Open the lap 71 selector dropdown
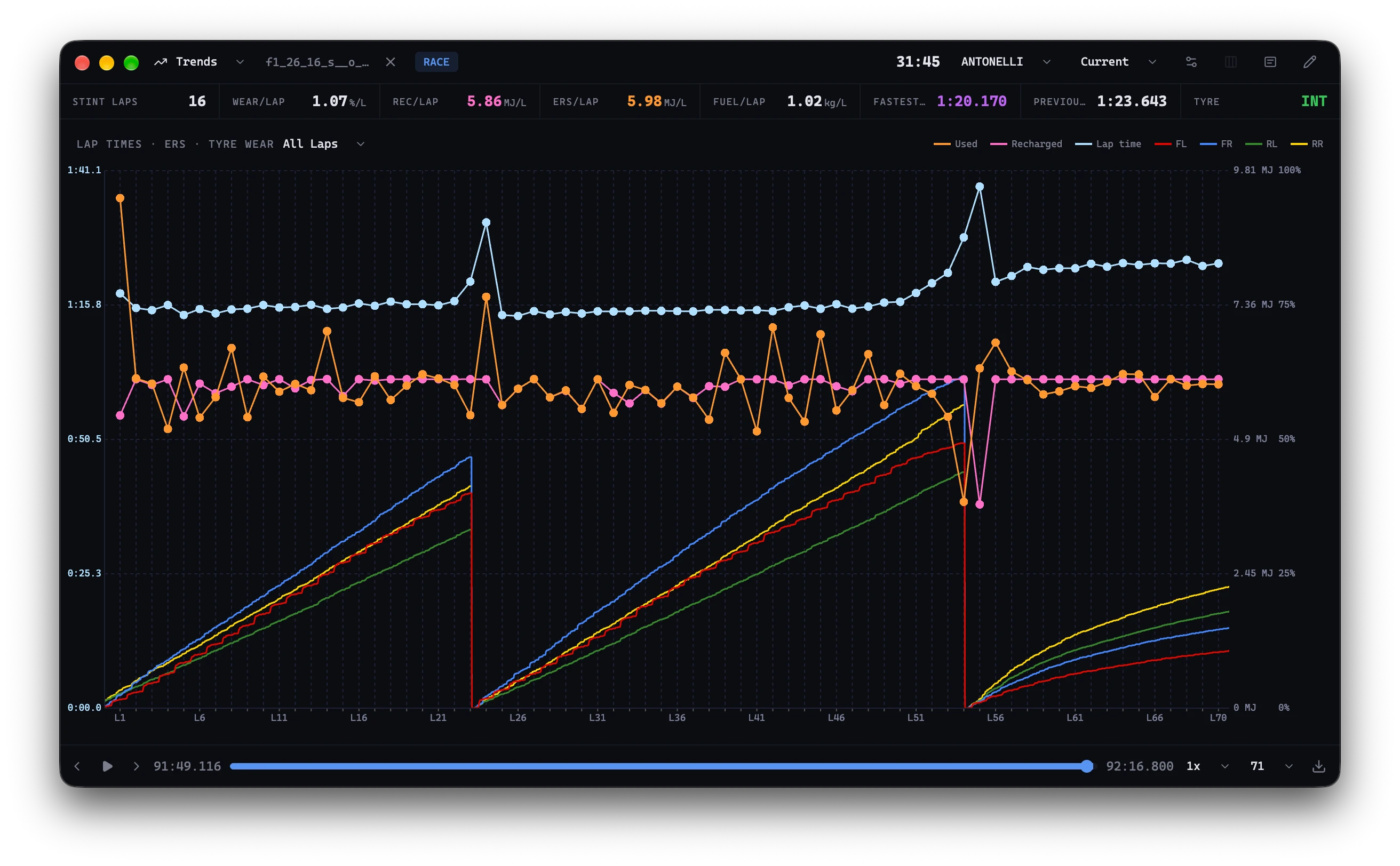Screen dimensions: 1400x866 click(x=1271, y=766)
